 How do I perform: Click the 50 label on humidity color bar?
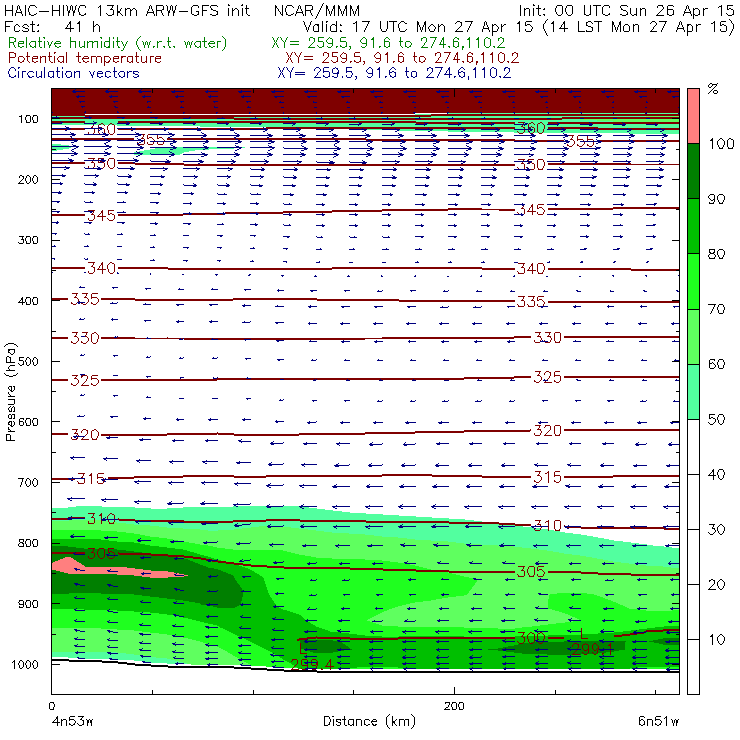coord(716,420)
